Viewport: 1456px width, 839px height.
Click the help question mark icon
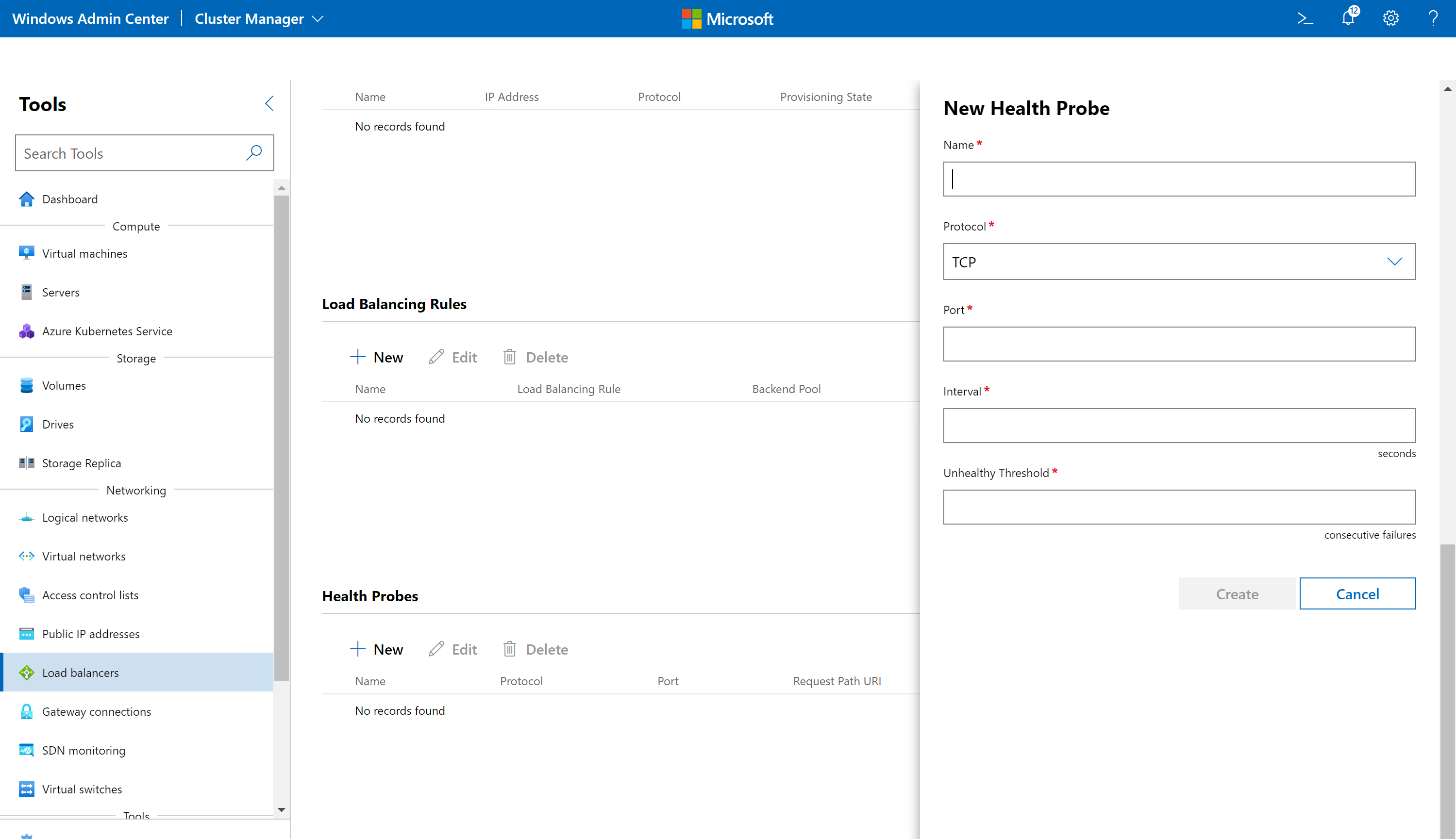coord(1433,18)
